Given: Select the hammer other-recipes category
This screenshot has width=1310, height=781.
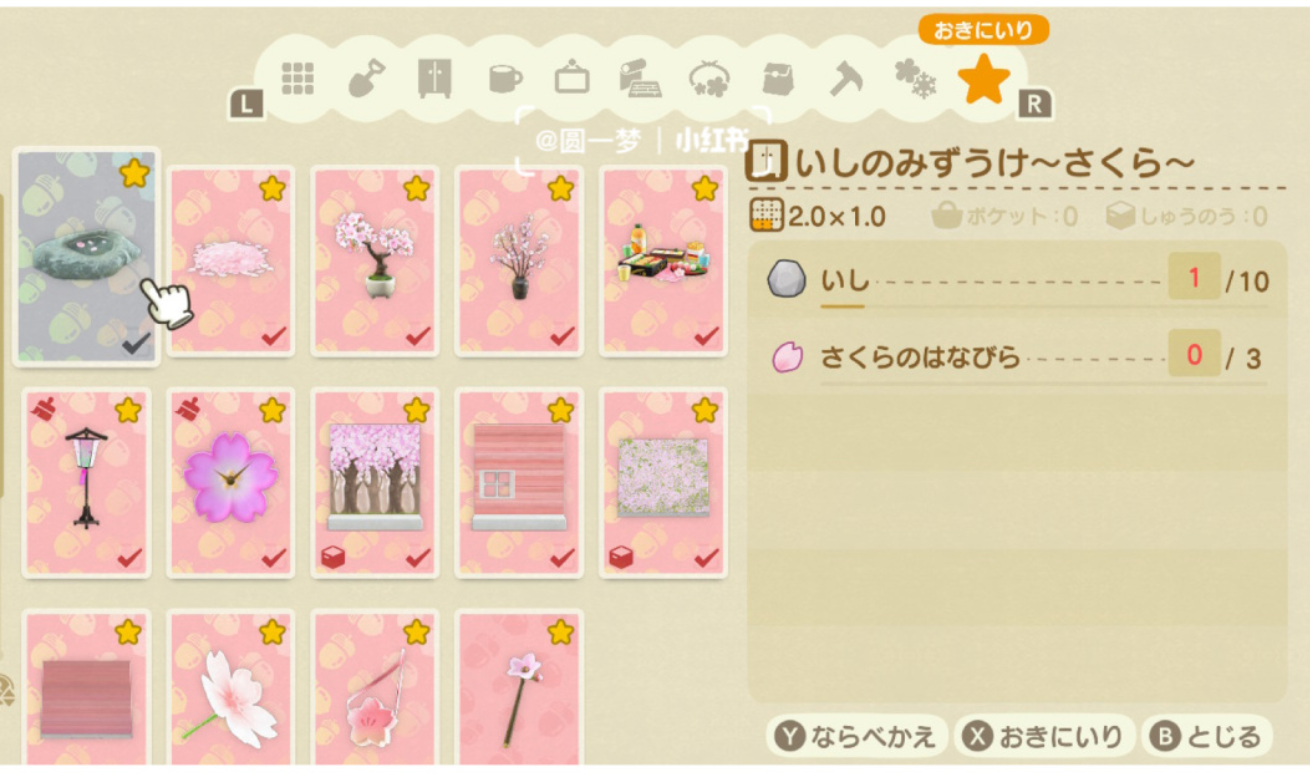Looking at the screenshot, I should [x=848, y=78].
